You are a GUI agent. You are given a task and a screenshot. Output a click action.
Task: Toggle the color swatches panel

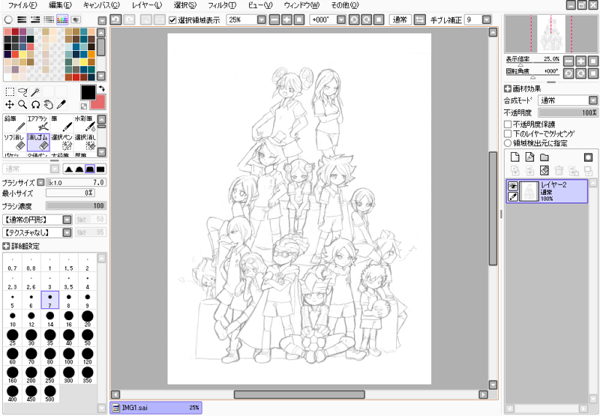[62, 20]
